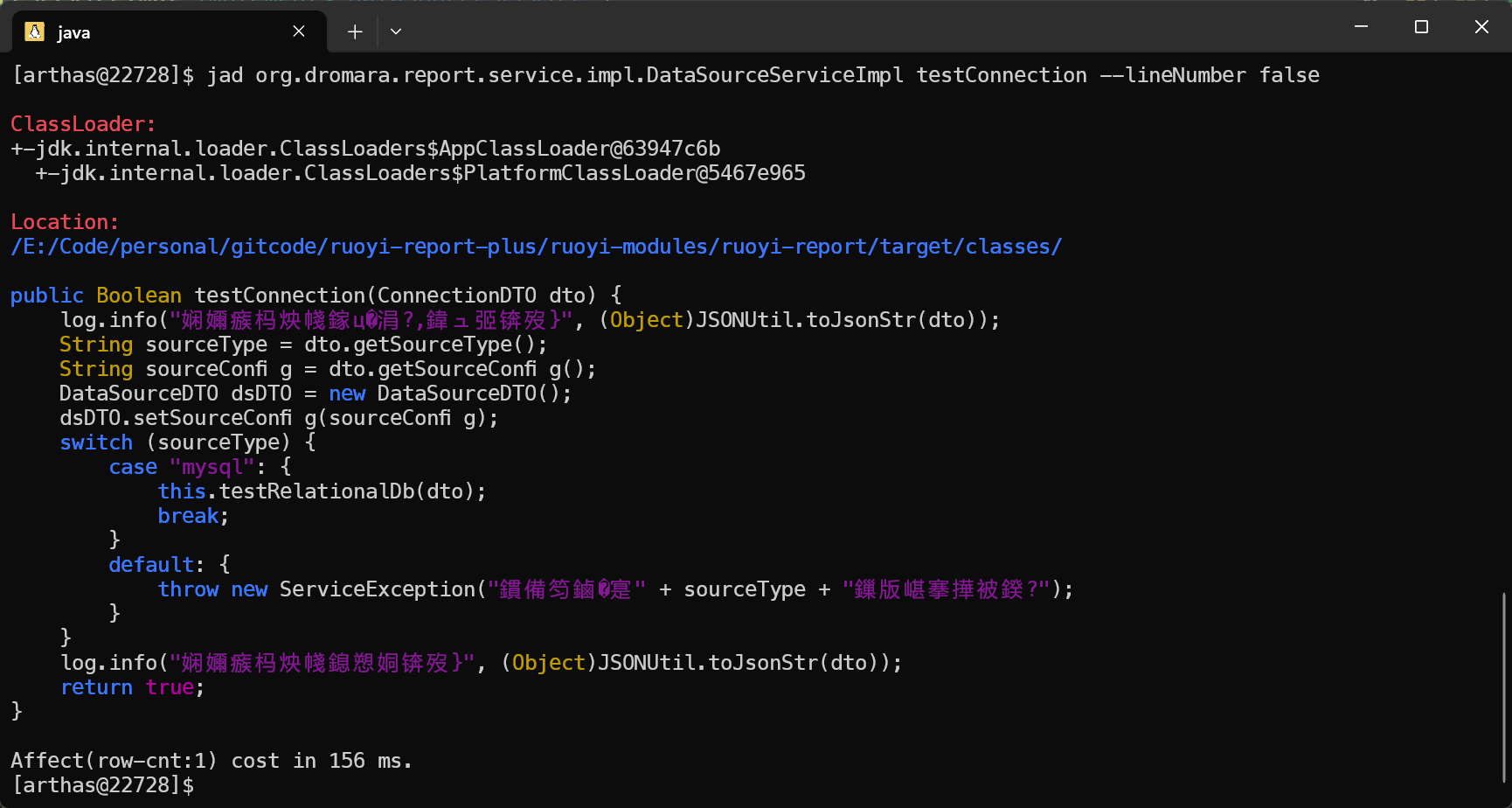This screenshot has width=1512, height=808.
Task: Click AppClassLoader@63947c6b line
Action: point(365,149)
